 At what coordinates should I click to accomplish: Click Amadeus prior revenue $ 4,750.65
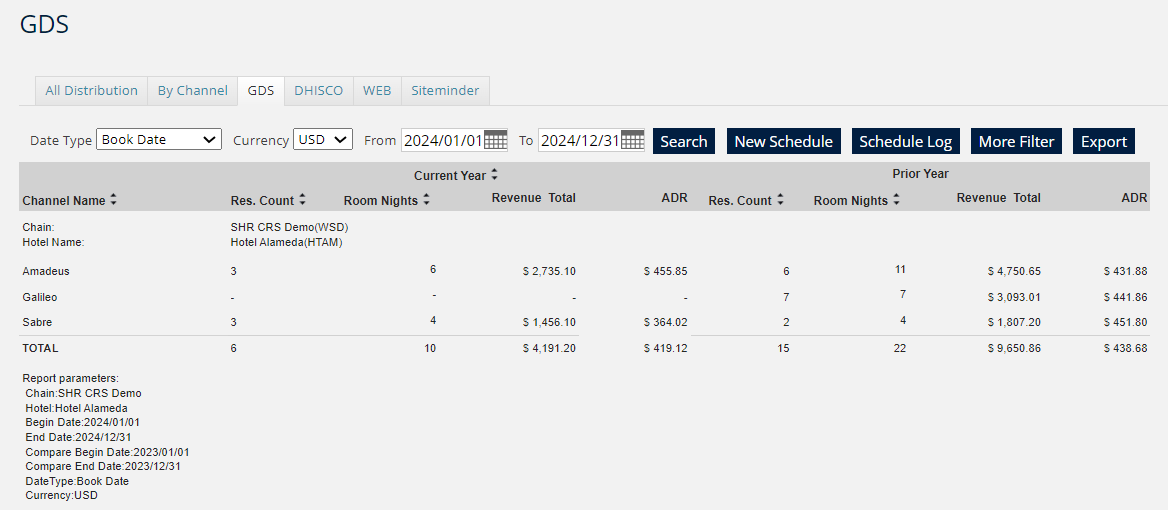tap(1014, 272)
